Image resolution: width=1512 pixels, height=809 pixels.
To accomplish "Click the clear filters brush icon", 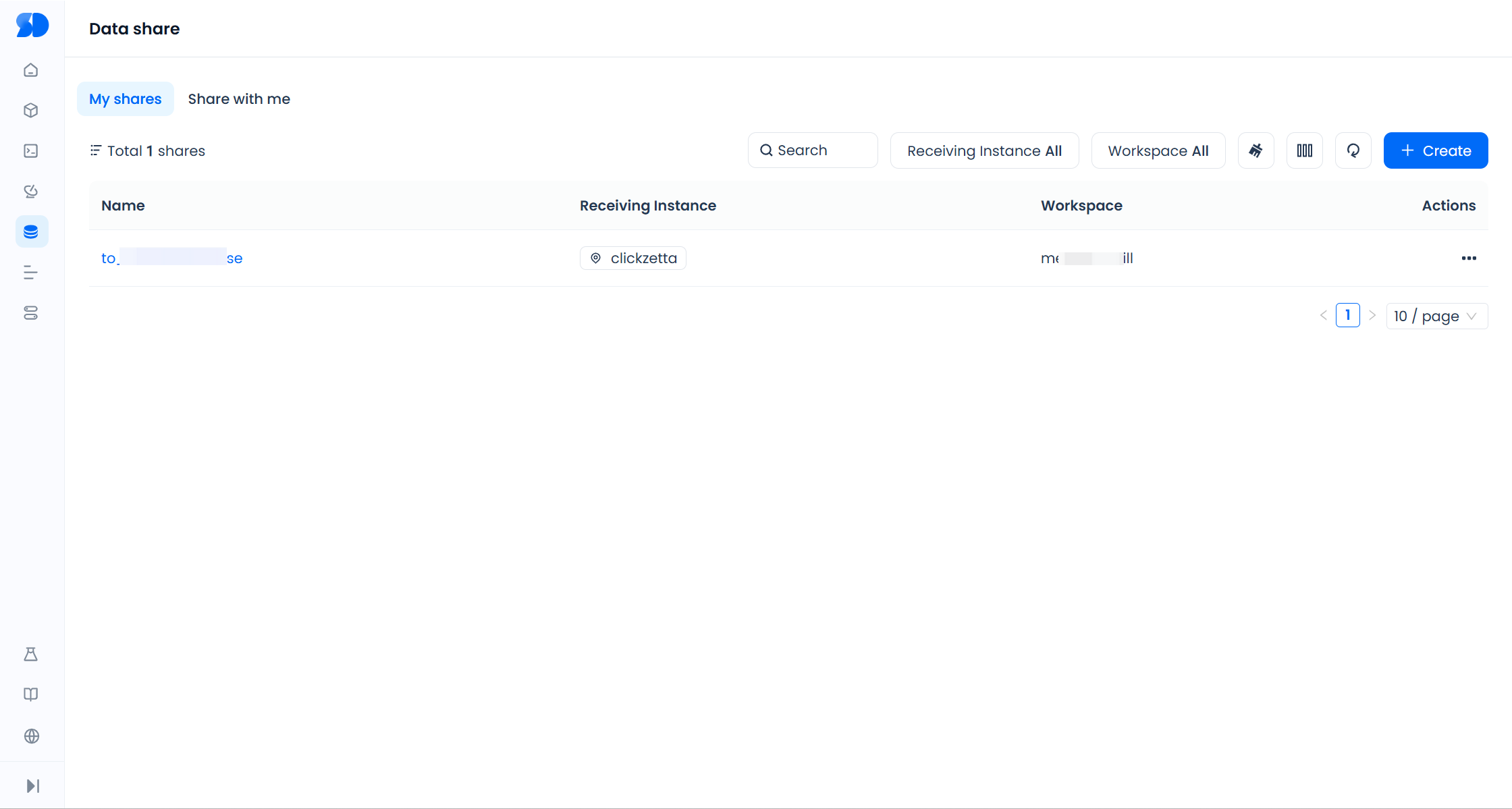I will (1255, 150).
